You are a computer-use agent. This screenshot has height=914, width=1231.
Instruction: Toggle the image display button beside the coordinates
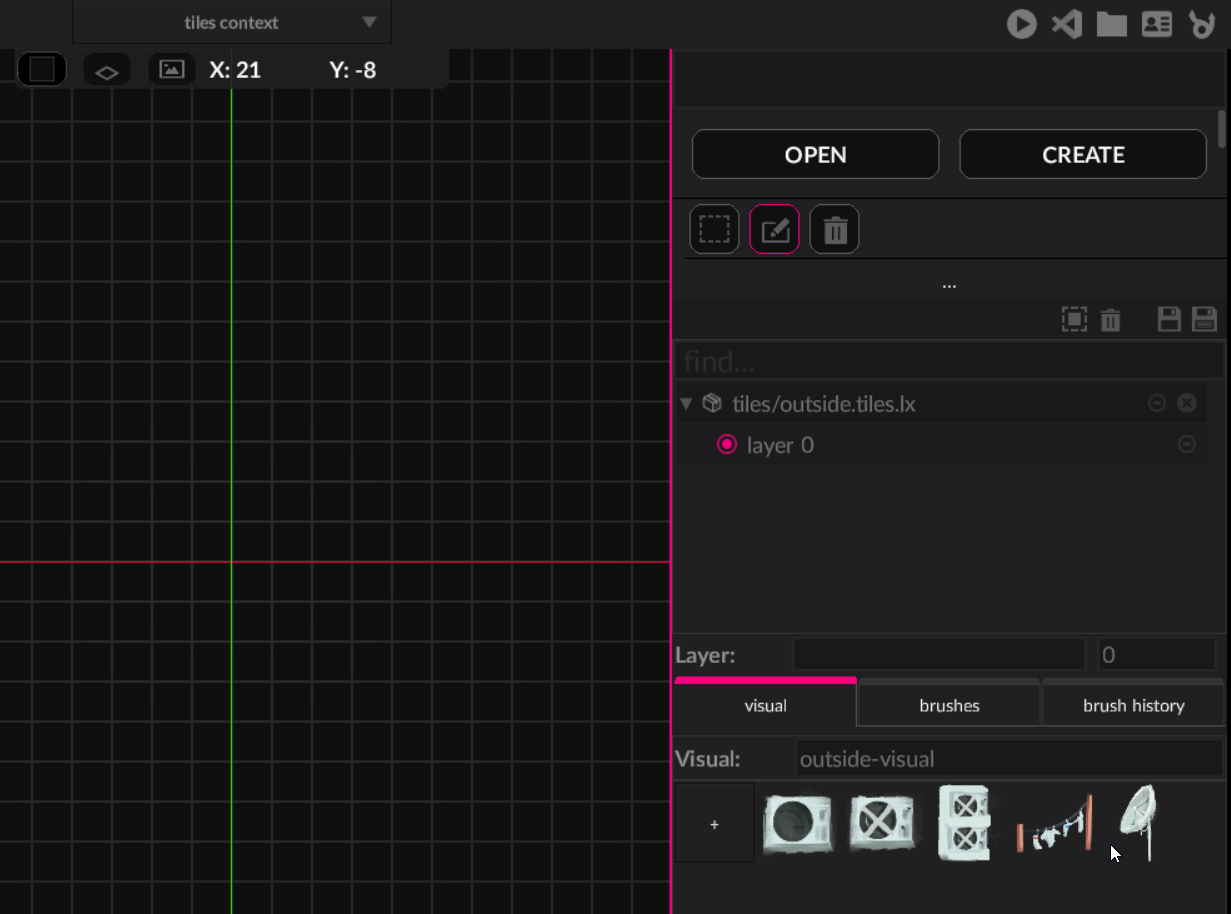pyautogui.click(x=172, y=70)
